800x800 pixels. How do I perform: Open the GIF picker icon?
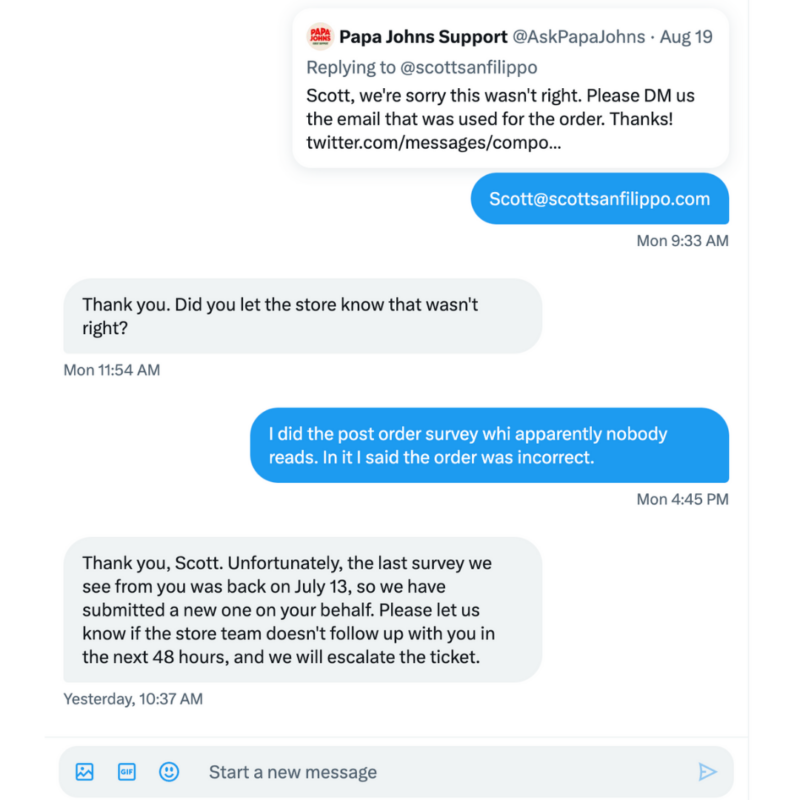tap(127, 771)
